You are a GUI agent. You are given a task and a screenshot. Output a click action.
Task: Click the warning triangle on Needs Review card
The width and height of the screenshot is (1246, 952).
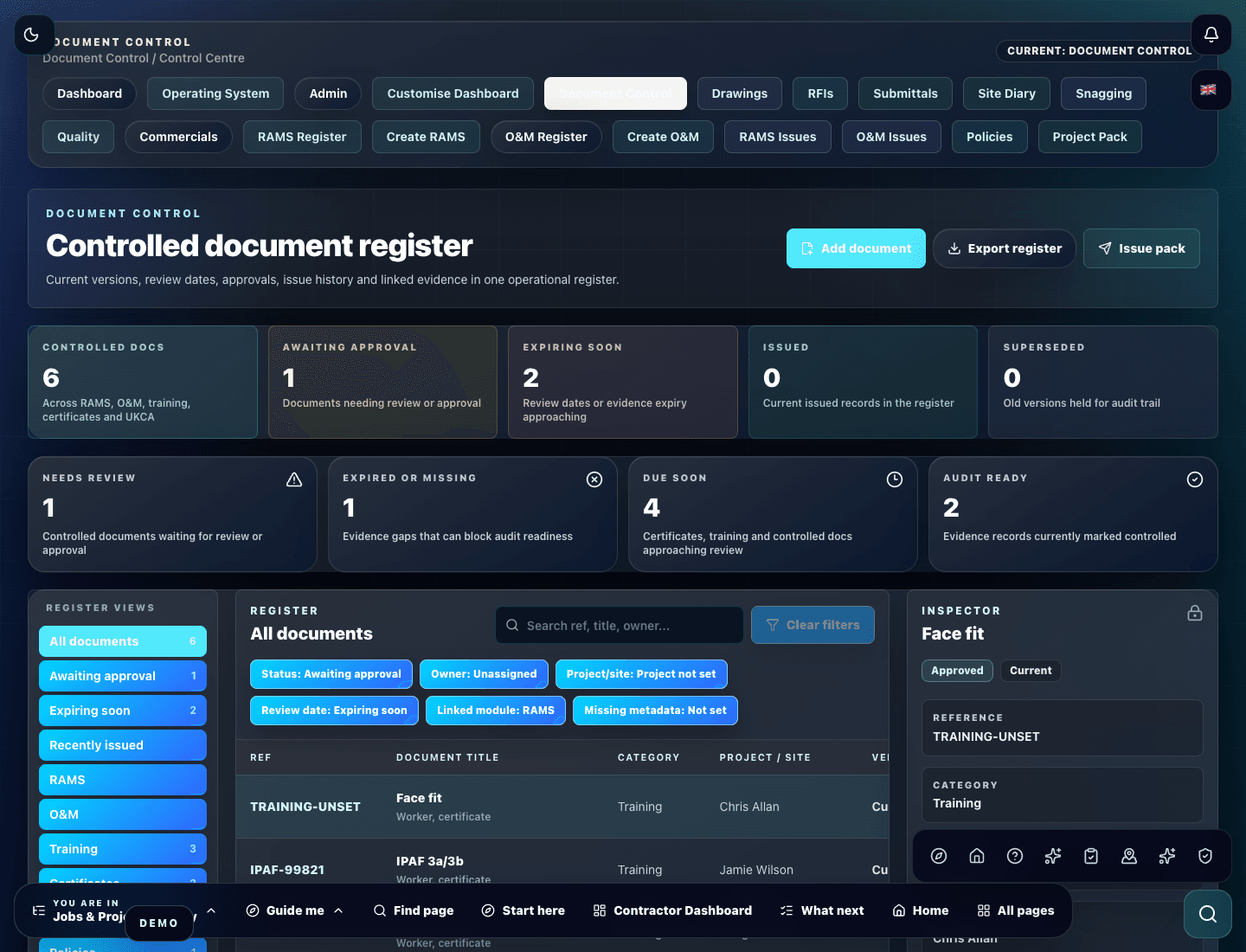click(294, 479)
